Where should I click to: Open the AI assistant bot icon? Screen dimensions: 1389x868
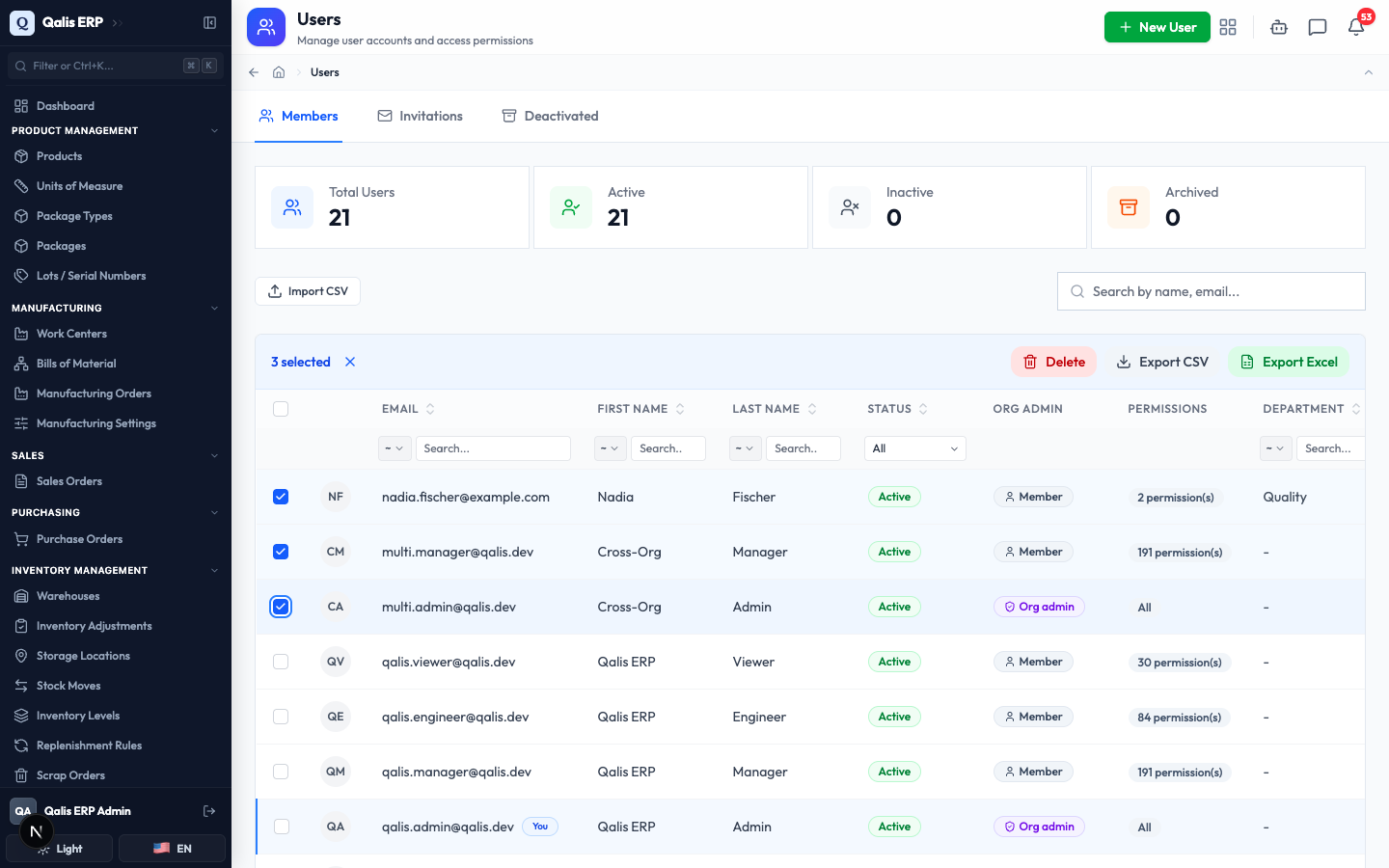point(1279,27)
